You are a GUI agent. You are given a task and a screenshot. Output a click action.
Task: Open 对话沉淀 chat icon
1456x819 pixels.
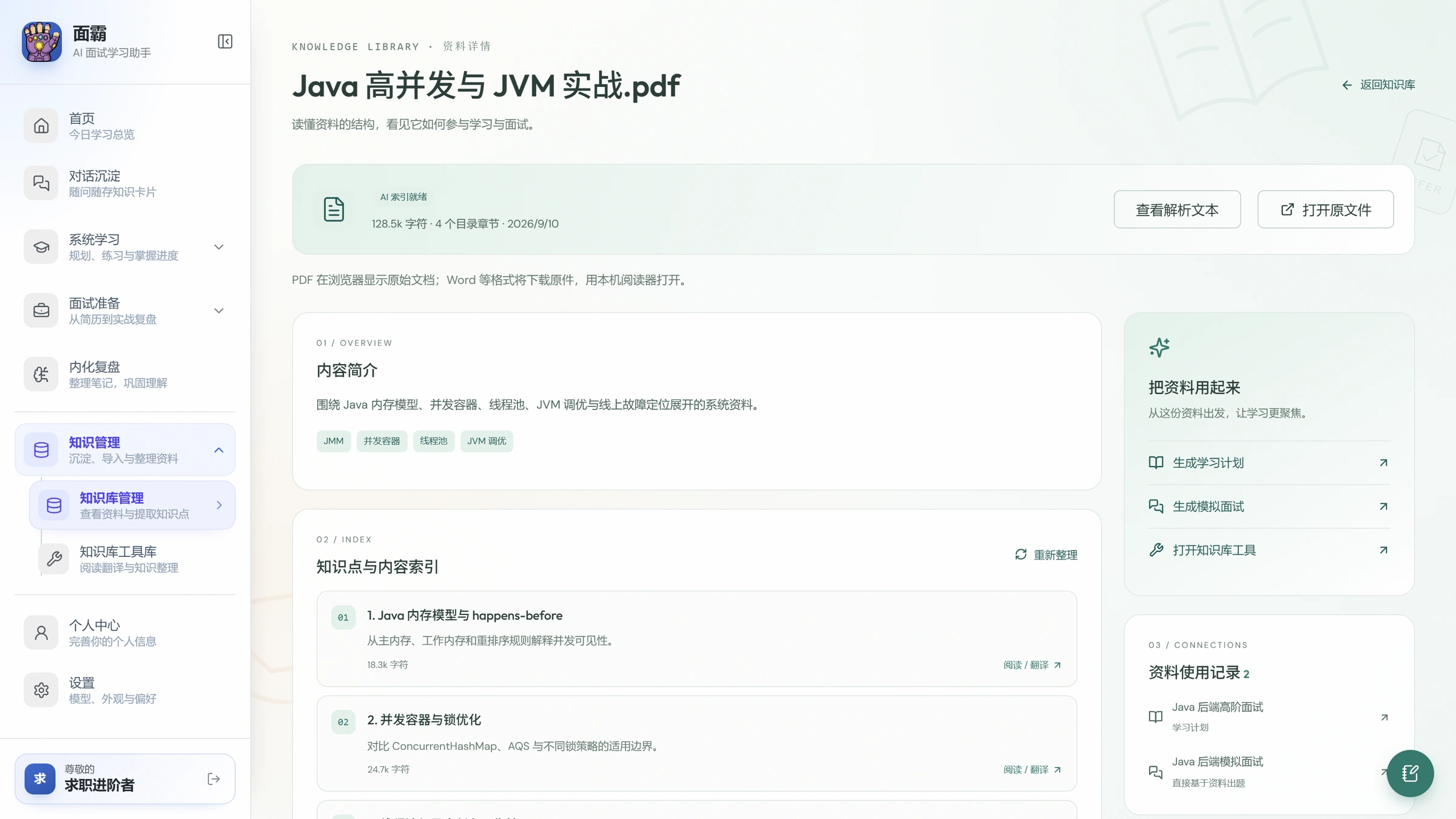(x=41, y=183)
